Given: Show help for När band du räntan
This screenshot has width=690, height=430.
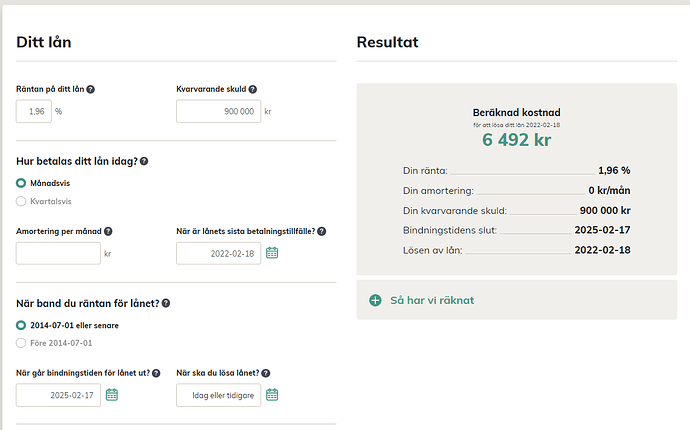Looking at the screenshot, I should [166, 303].
